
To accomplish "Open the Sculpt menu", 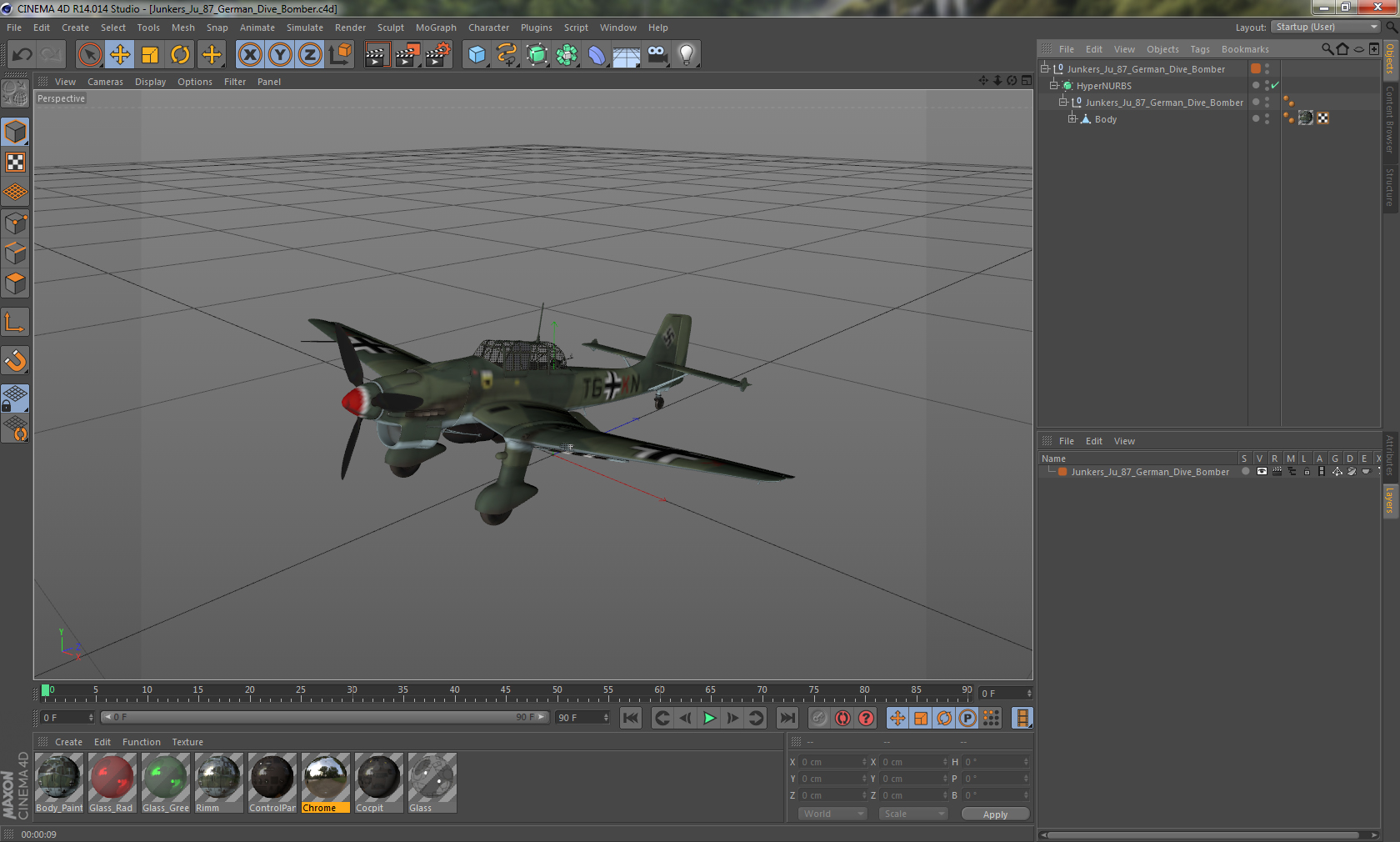I will pos(390,28).
